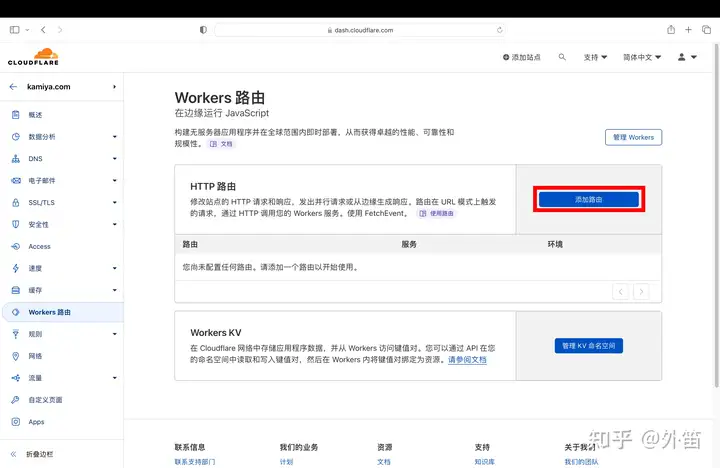Image resolution: width=720 pixels, height=468 pixels.
Task: Click next page arrow in routes table
Action: 641,292
